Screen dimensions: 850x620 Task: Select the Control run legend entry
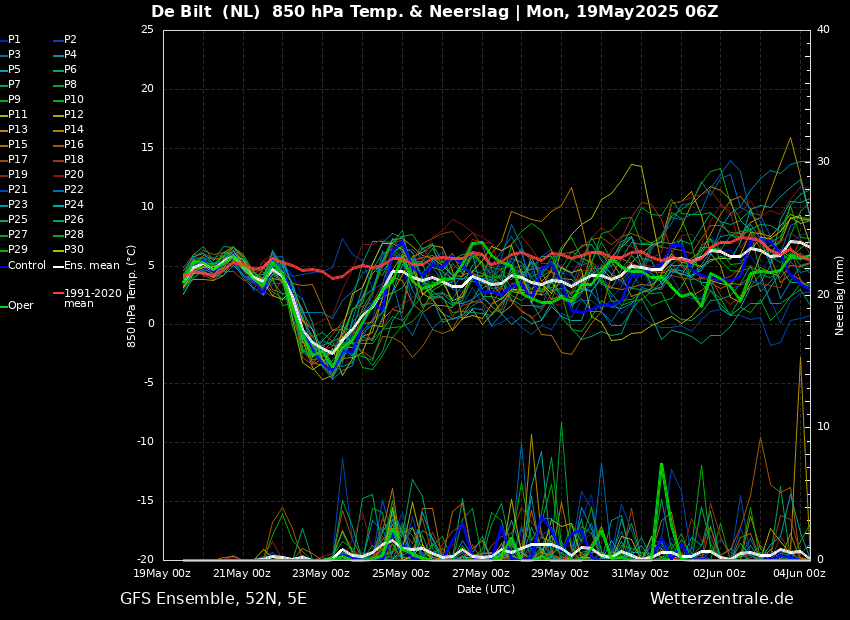(26, 266)
